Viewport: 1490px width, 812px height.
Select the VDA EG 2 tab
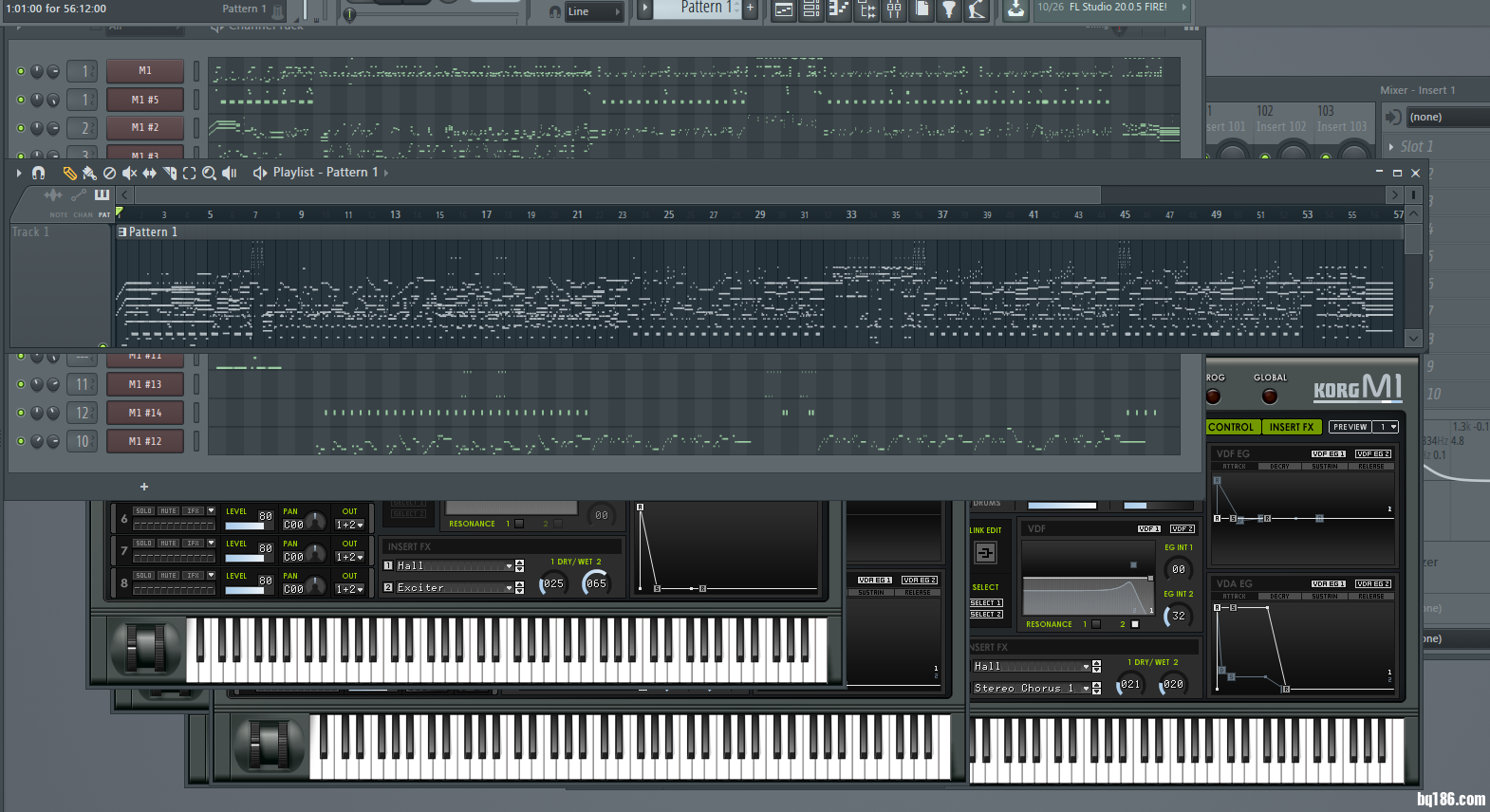1373,584
